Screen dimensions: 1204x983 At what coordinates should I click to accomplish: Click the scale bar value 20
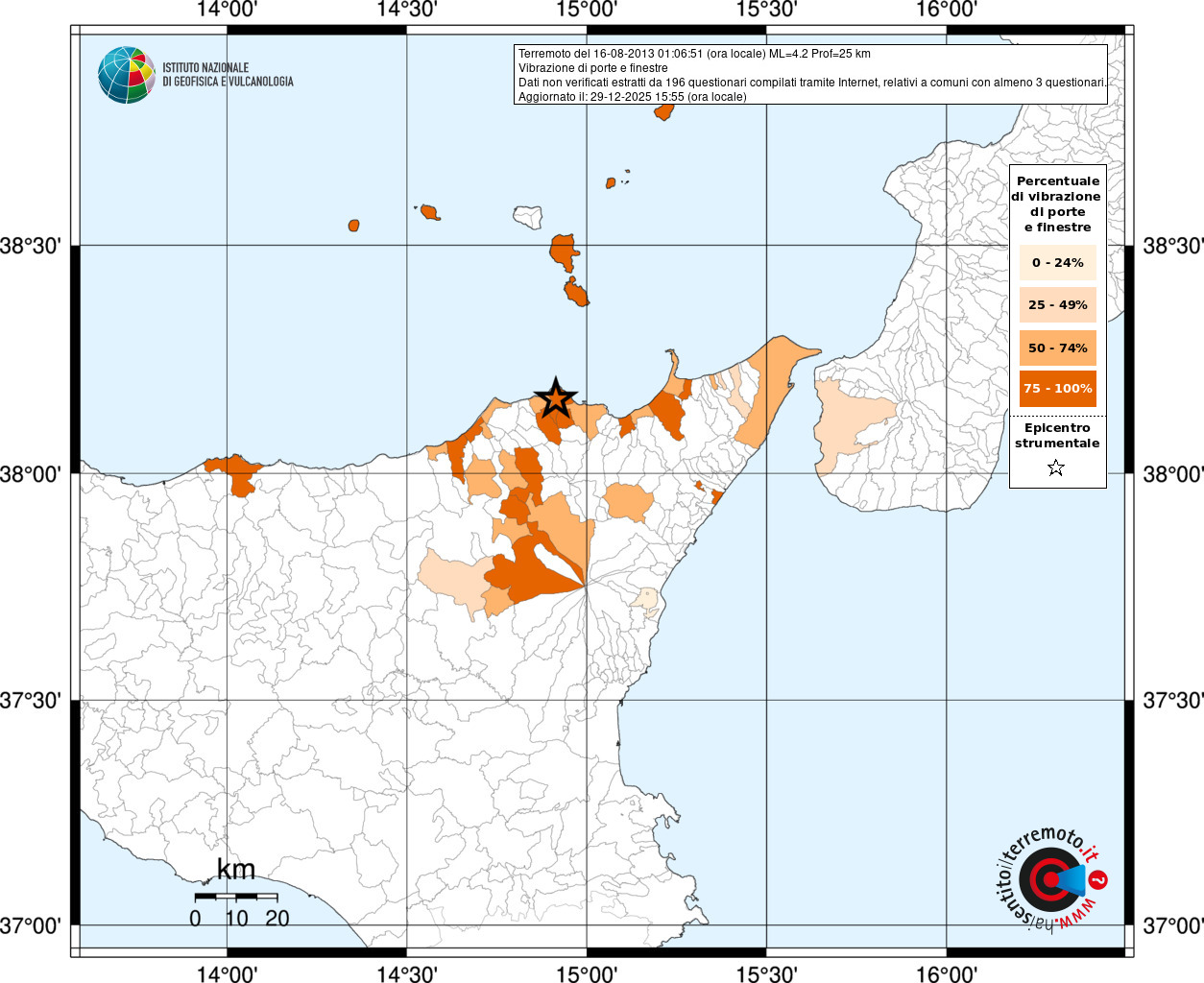277,918
